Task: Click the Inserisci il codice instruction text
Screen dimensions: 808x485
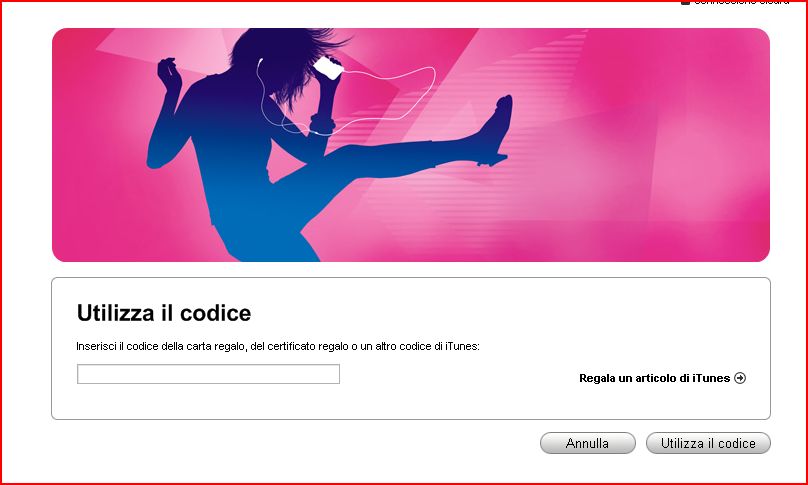Action: click(278, 346)
